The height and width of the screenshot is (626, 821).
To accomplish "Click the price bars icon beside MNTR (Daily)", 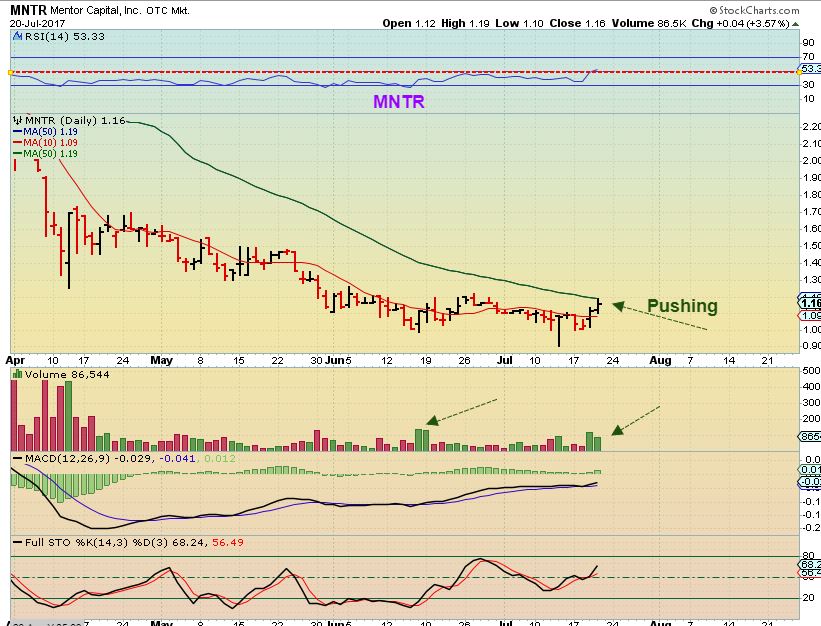I will (x=18, y=120).
